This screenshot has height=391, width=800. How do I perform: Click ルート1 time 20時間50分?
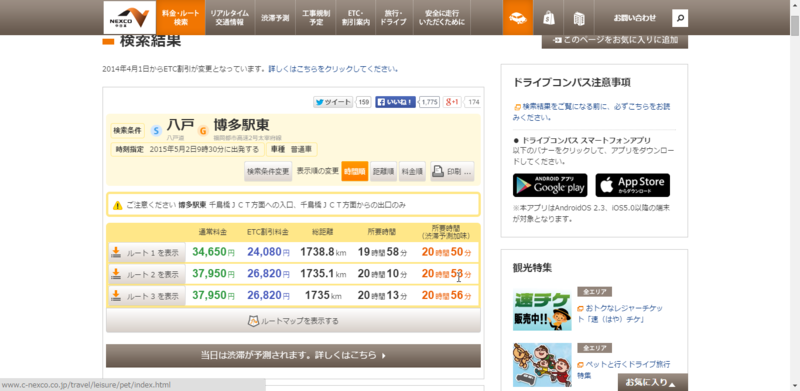tap(446, 252)
